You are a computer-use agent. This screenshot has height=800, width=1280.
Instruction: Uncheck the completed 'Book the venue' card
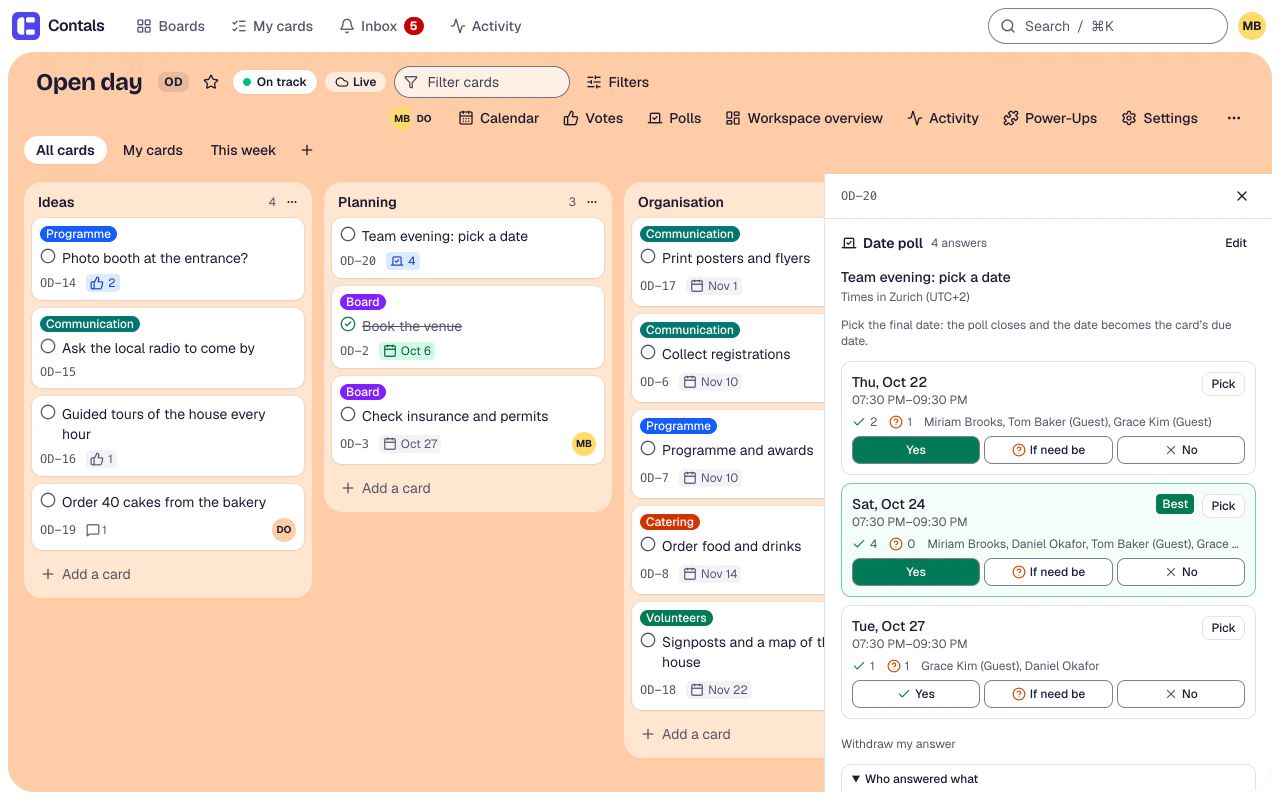coord(348,325)
